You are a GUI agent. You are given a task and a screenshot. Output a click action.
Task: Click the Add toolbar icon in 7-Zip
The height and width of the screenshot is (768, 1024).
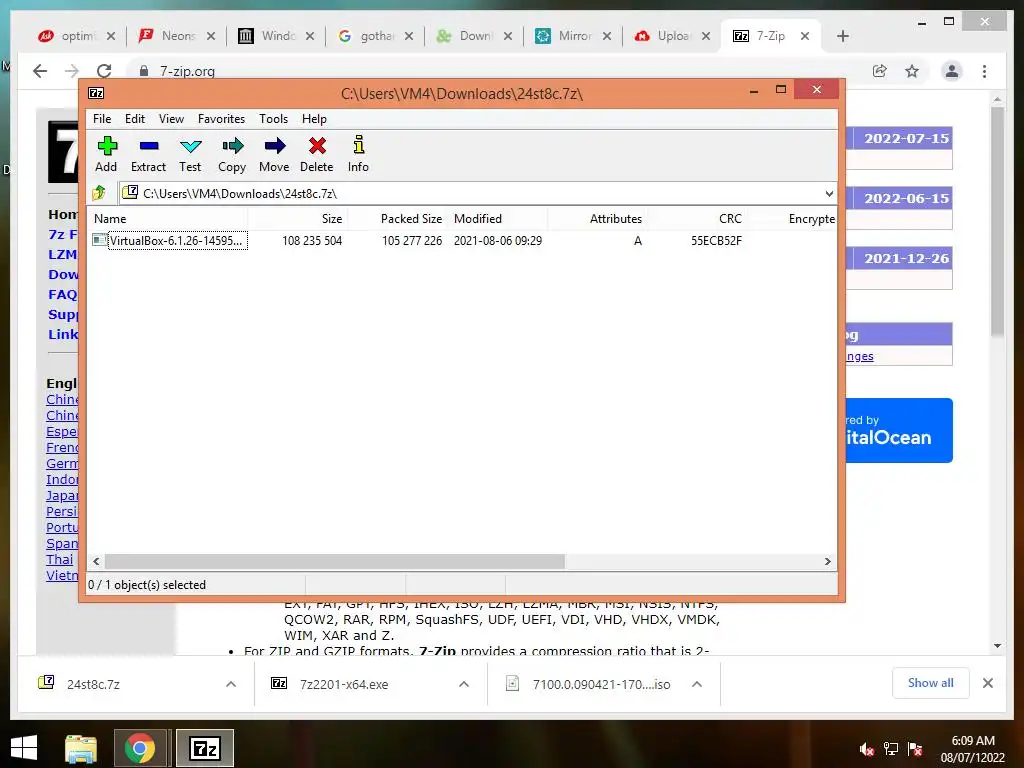pos(106,154)
